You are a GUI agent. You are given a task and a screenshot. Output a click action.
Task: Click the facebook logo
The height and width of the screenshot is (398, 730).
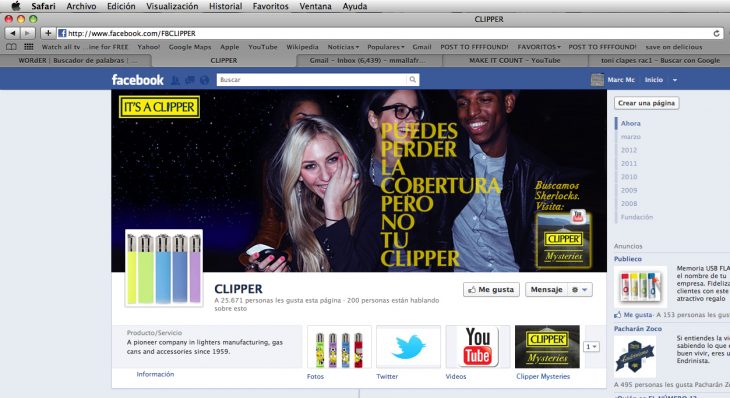pyautogui.click(x=137, y=80)
